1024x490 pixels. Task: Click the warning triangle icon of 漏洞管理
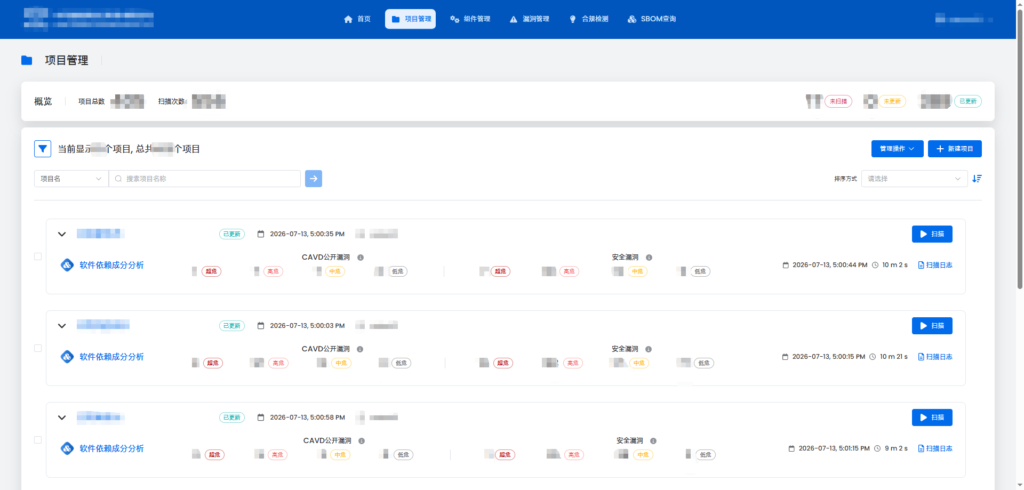513,19
